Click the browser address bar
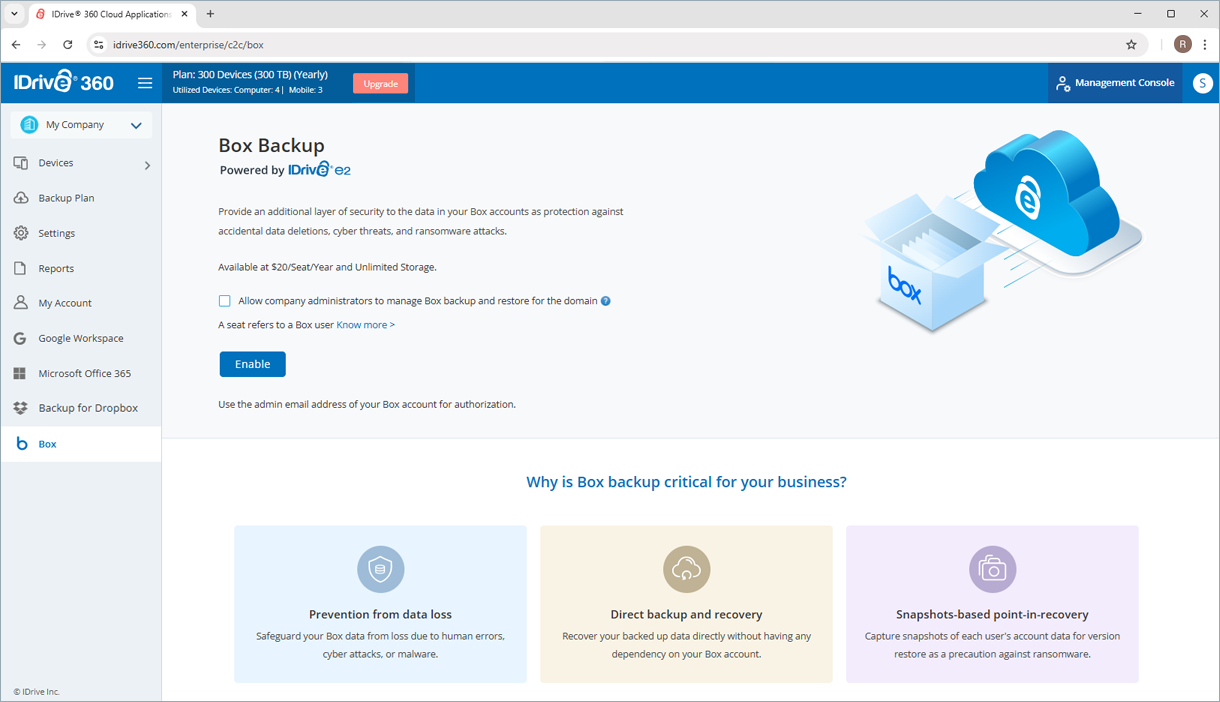Viewport: 1220px width, 702px height. (x=600, y=45)
